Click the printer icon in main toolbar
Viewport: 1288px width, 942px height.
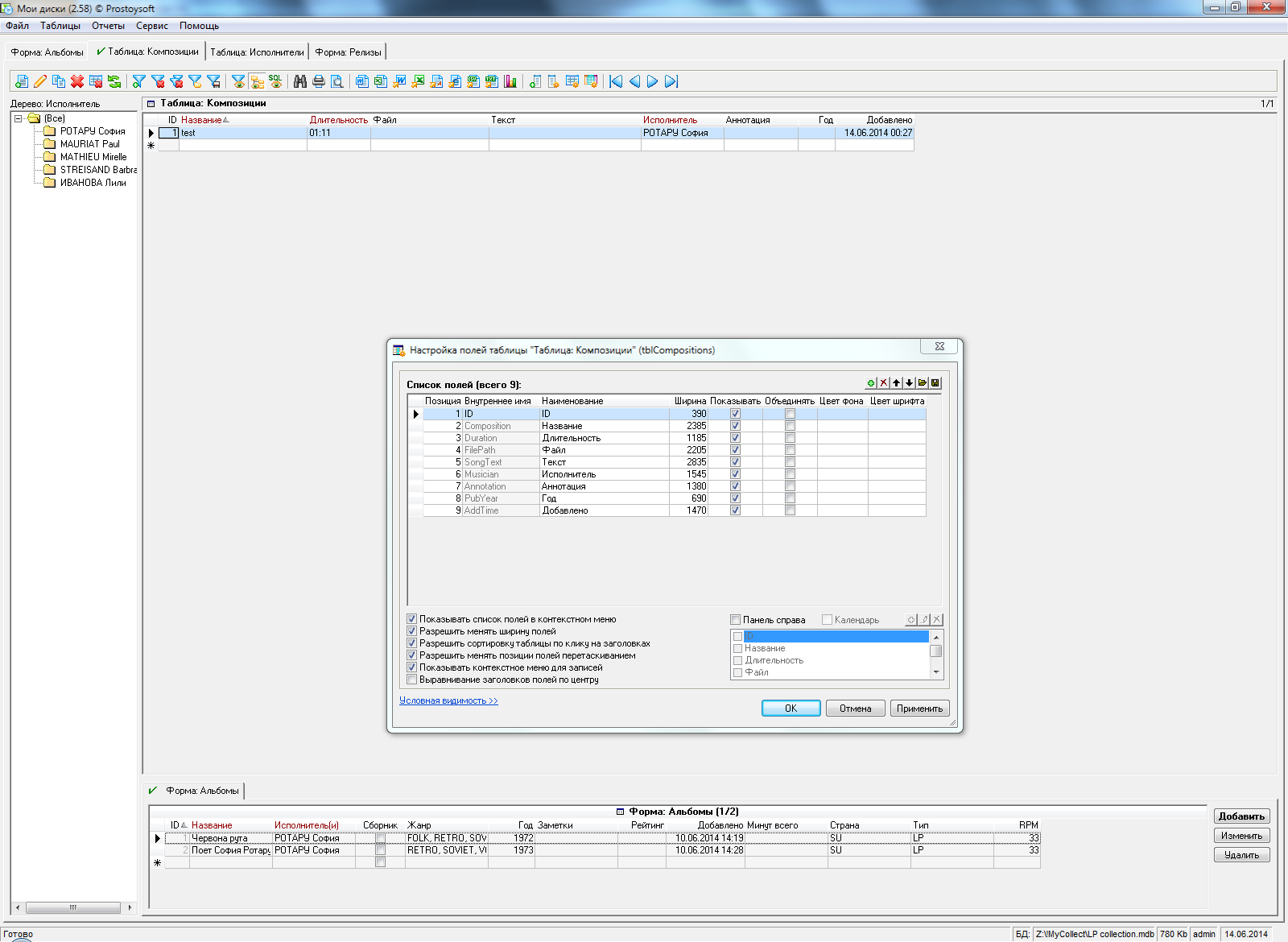319,81
